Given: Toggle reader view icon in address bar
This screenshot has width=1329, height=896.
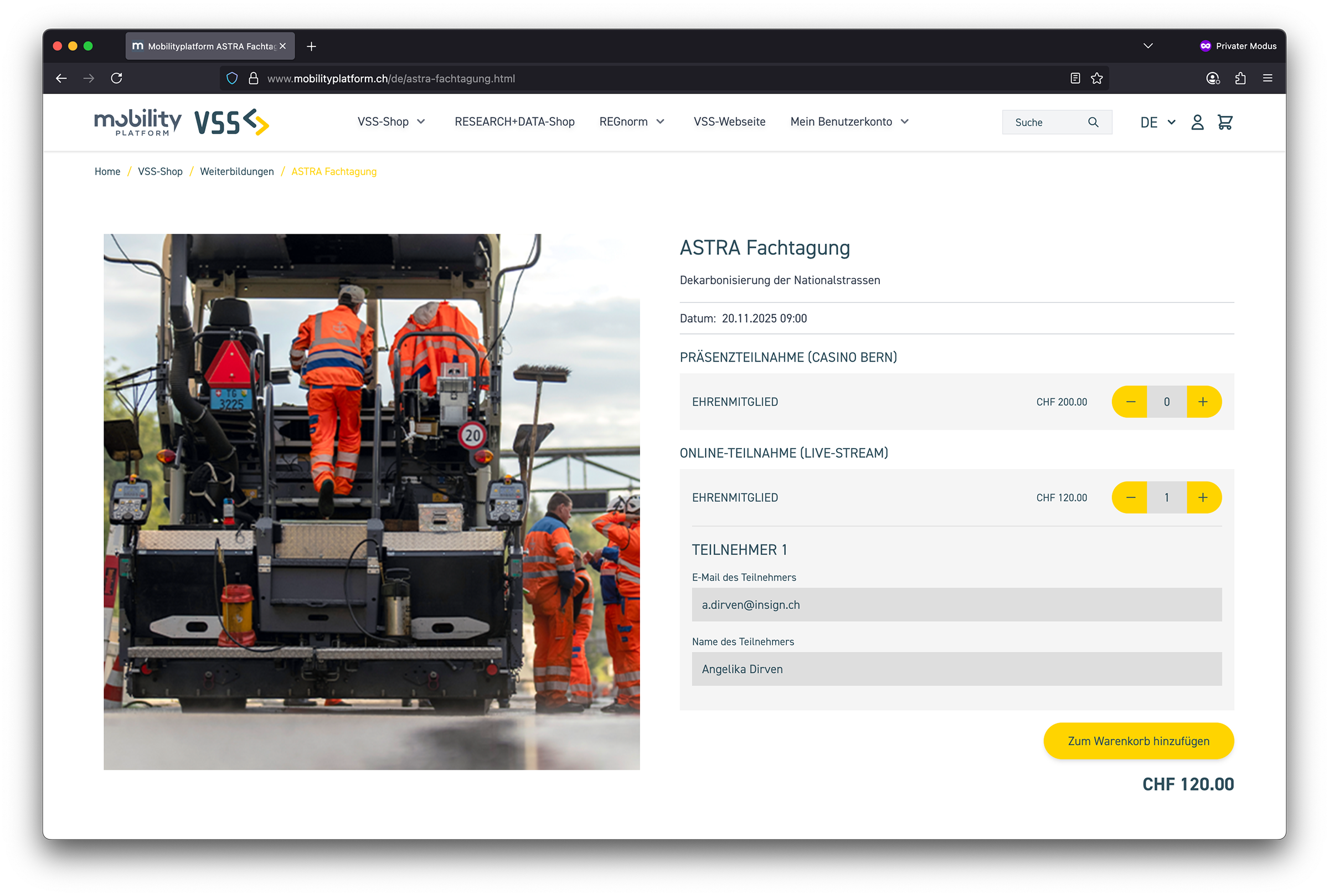Looking at the screenshot, I should 1075,78.
